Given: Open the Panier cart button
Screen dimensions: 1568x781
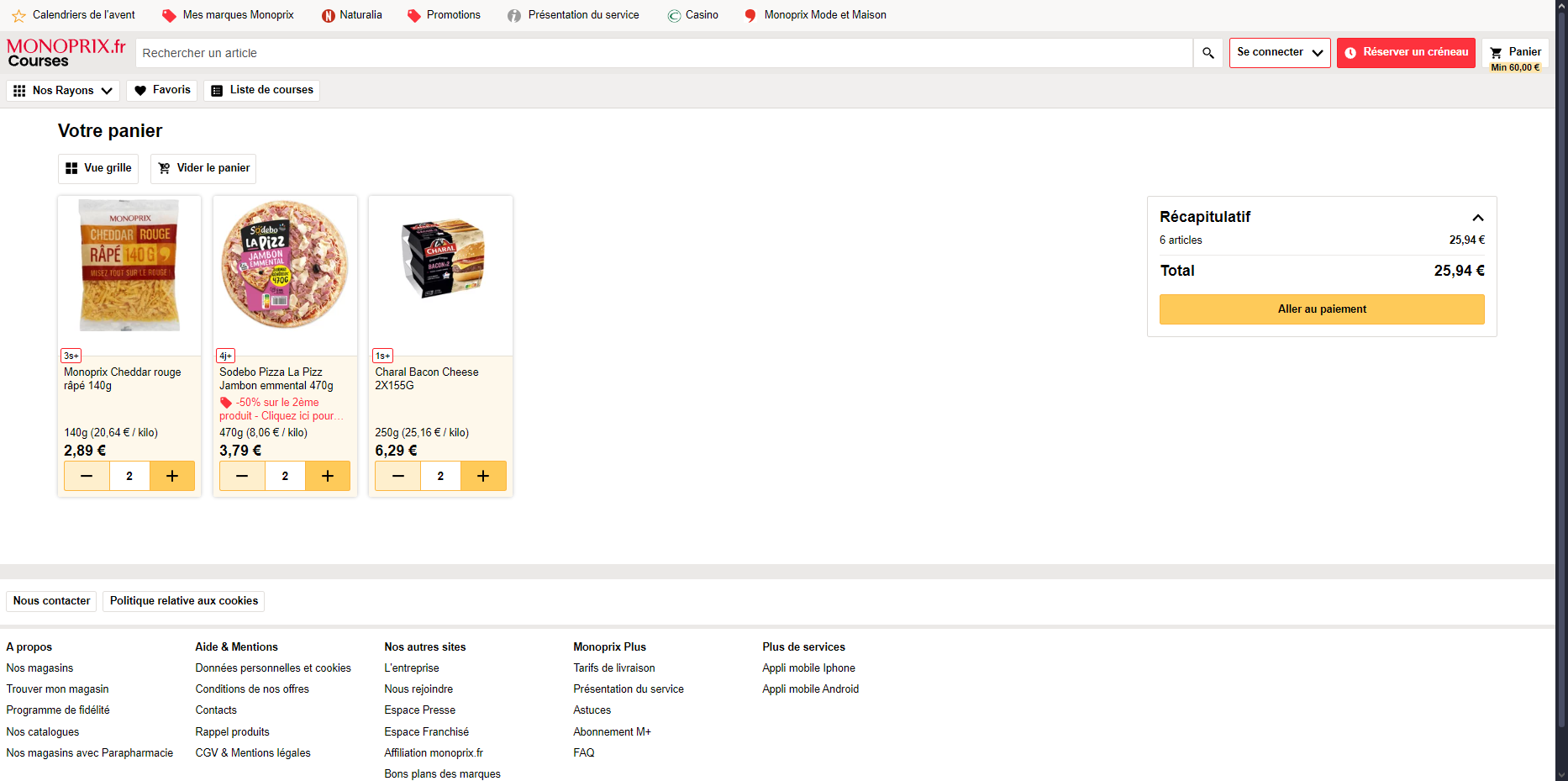Looking at the screenshot, I should [x=1515, y=53].
